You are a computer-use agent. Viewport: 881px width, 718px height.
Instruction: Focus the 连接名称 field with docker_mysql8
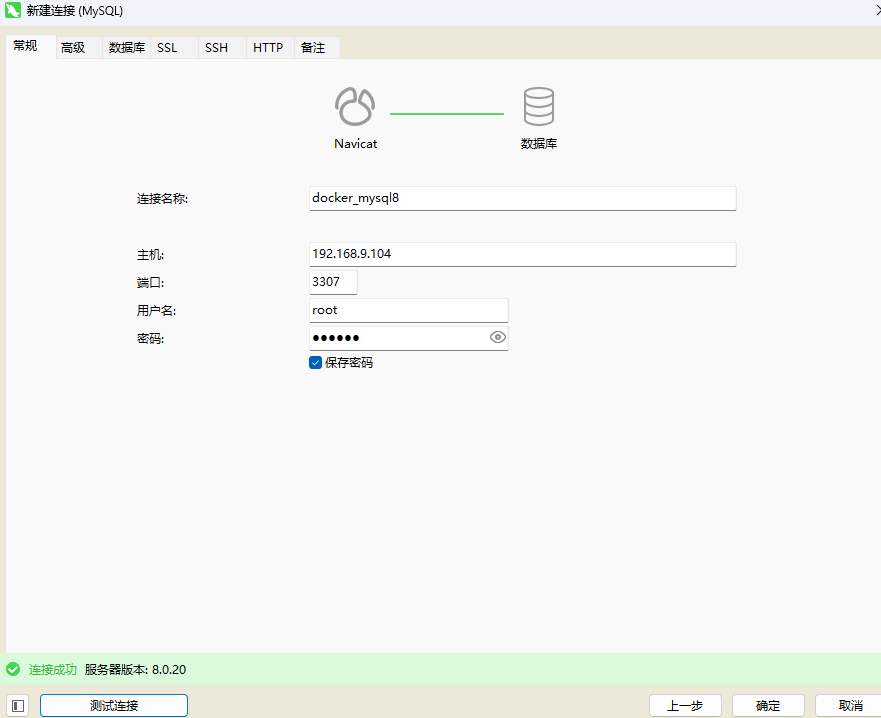(x=523, y=198)
